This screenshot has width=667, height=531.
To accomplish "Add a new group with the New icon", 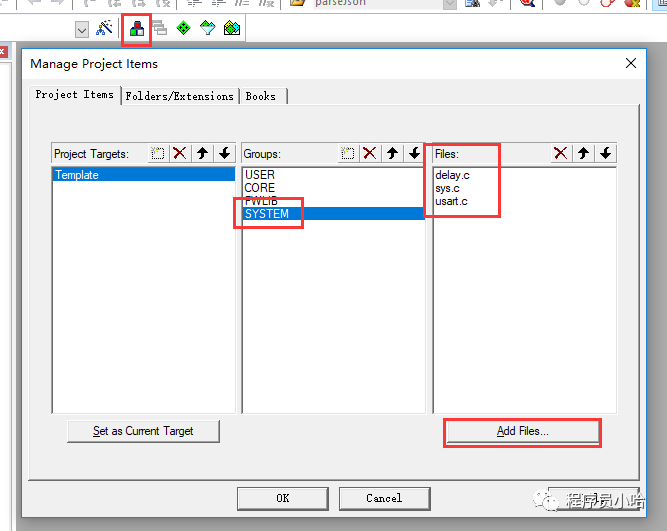I will coord(347,154).
